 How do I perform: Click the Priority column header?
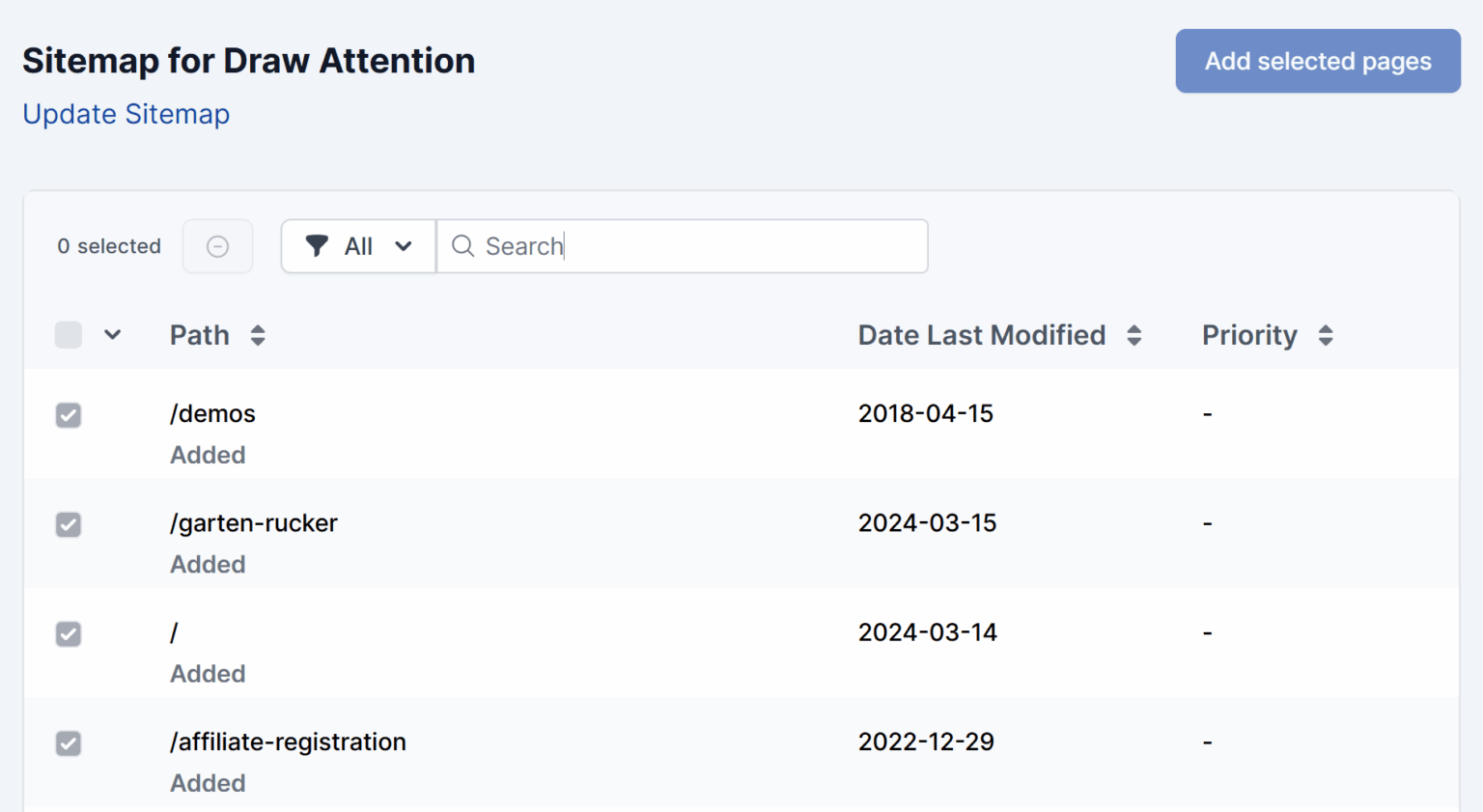[1249, 335]
